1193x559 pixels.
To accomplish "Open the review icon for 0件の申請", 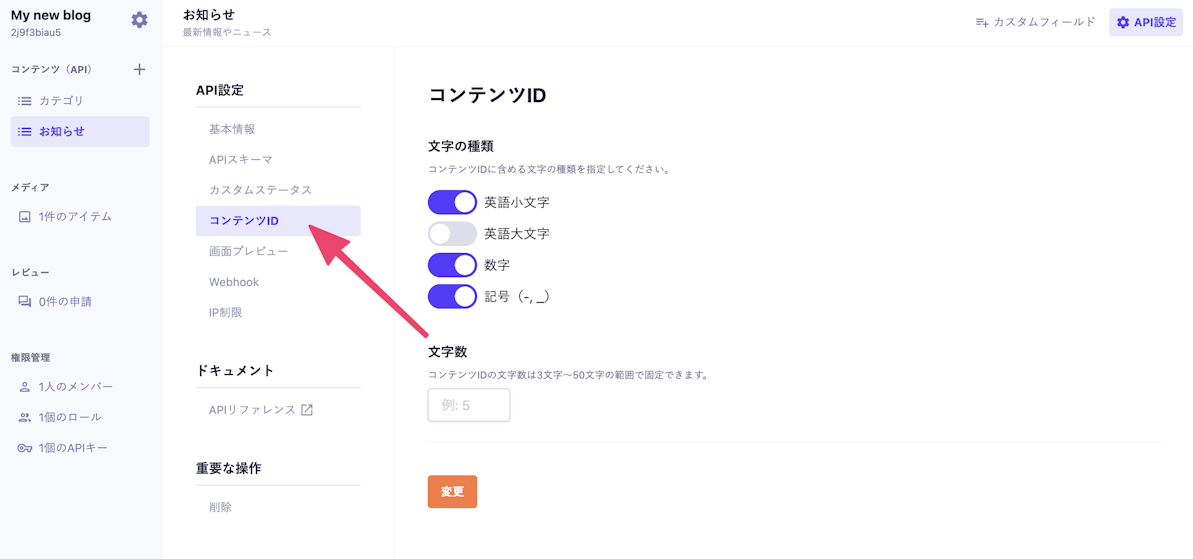I will point(24,302).
